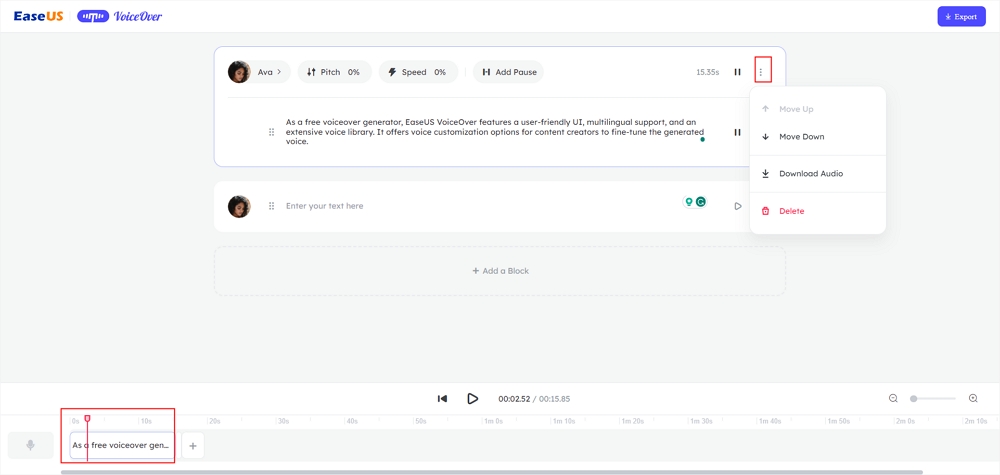The height and width of the screenshot is (475, 1000).
Task: Open the three-dot more options menu
Action: [x=760, y=72]
